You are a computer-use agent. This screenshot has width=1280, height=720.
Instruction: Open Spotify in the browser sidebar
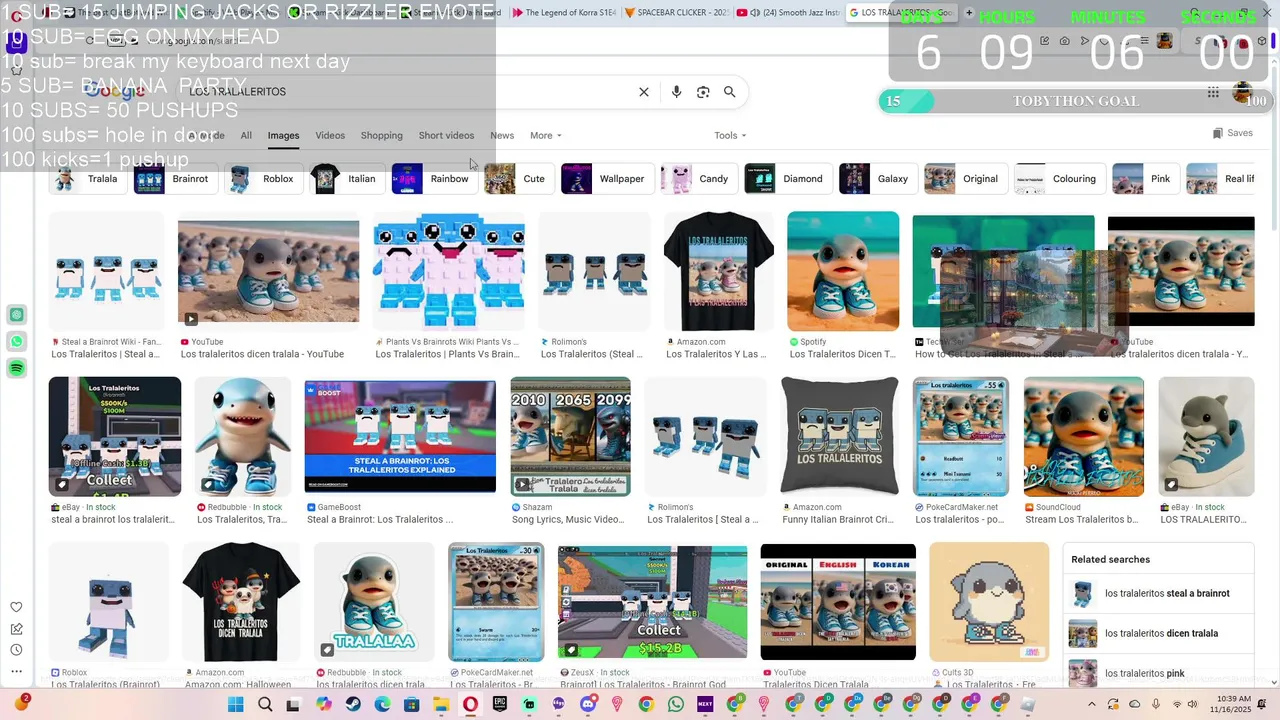coord(17,369)
